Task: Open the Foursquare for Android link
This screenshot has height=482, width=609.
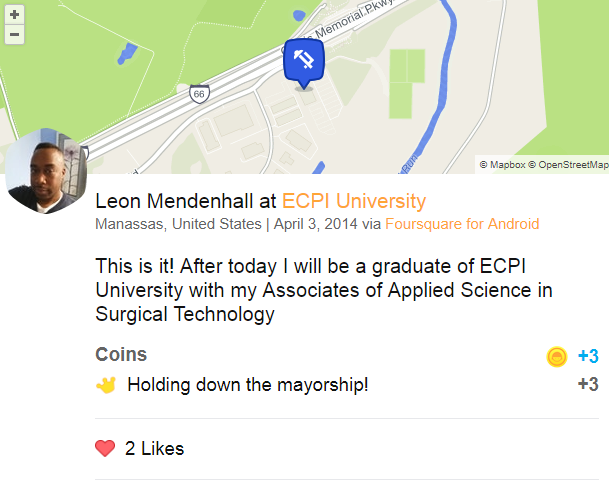Action: click(x=462, y=224)
